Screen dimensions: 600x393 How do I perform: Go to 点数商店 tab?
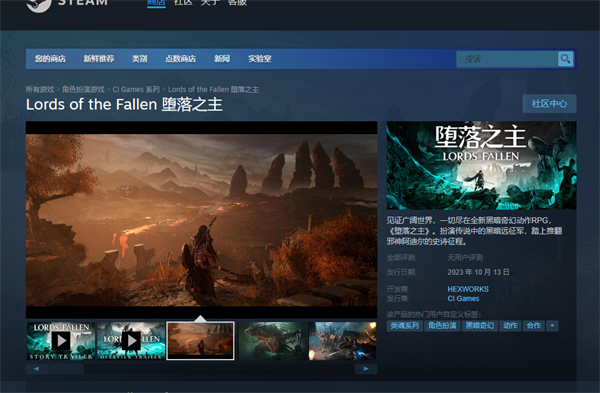click(x=180, y=59)
